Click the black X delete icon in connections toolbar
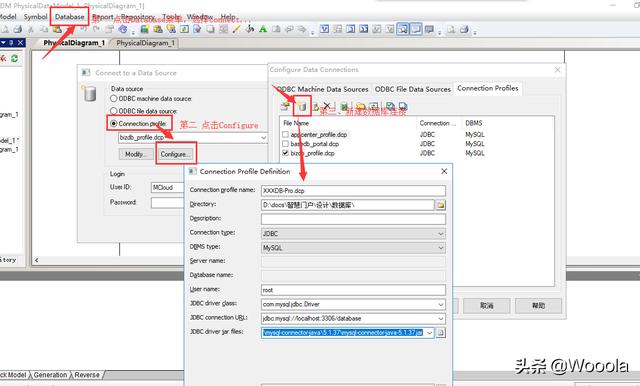Screen dimensions: 640x386 tap(327, 106)
